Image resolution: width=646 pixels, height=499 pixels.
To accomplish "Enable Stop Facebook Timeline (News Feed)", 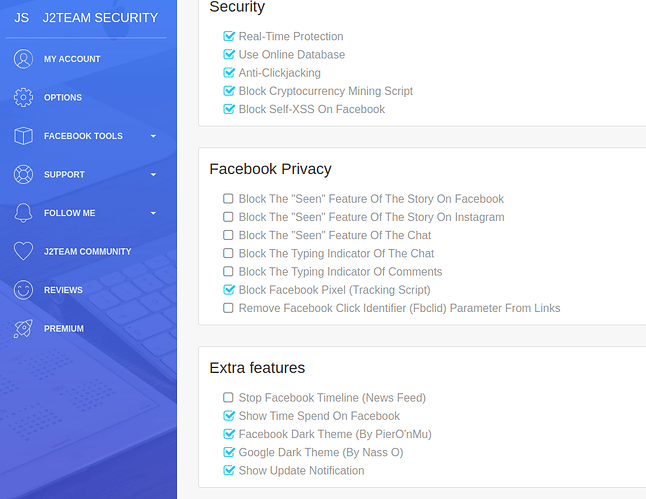I will point(228,398).
